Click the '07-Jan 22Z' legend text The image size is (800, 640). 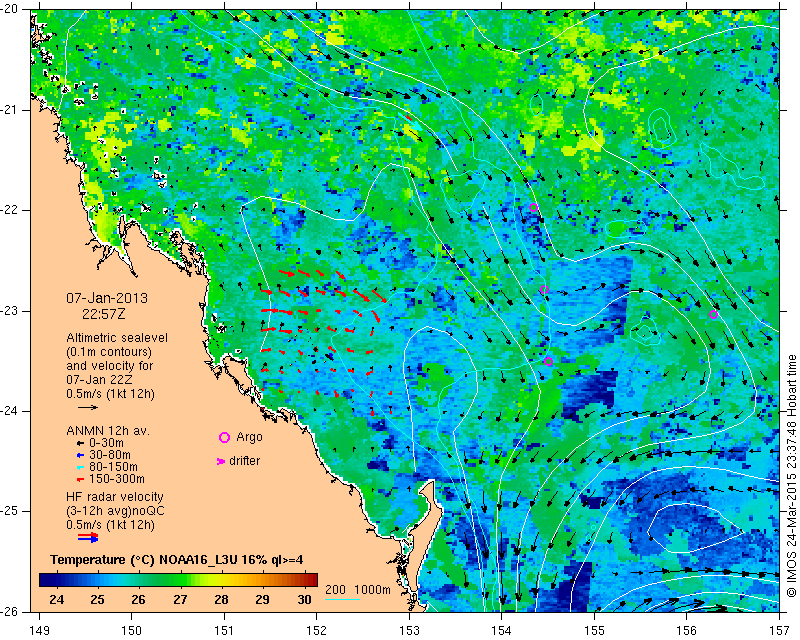pyautogui.click(x=98, y=380)
